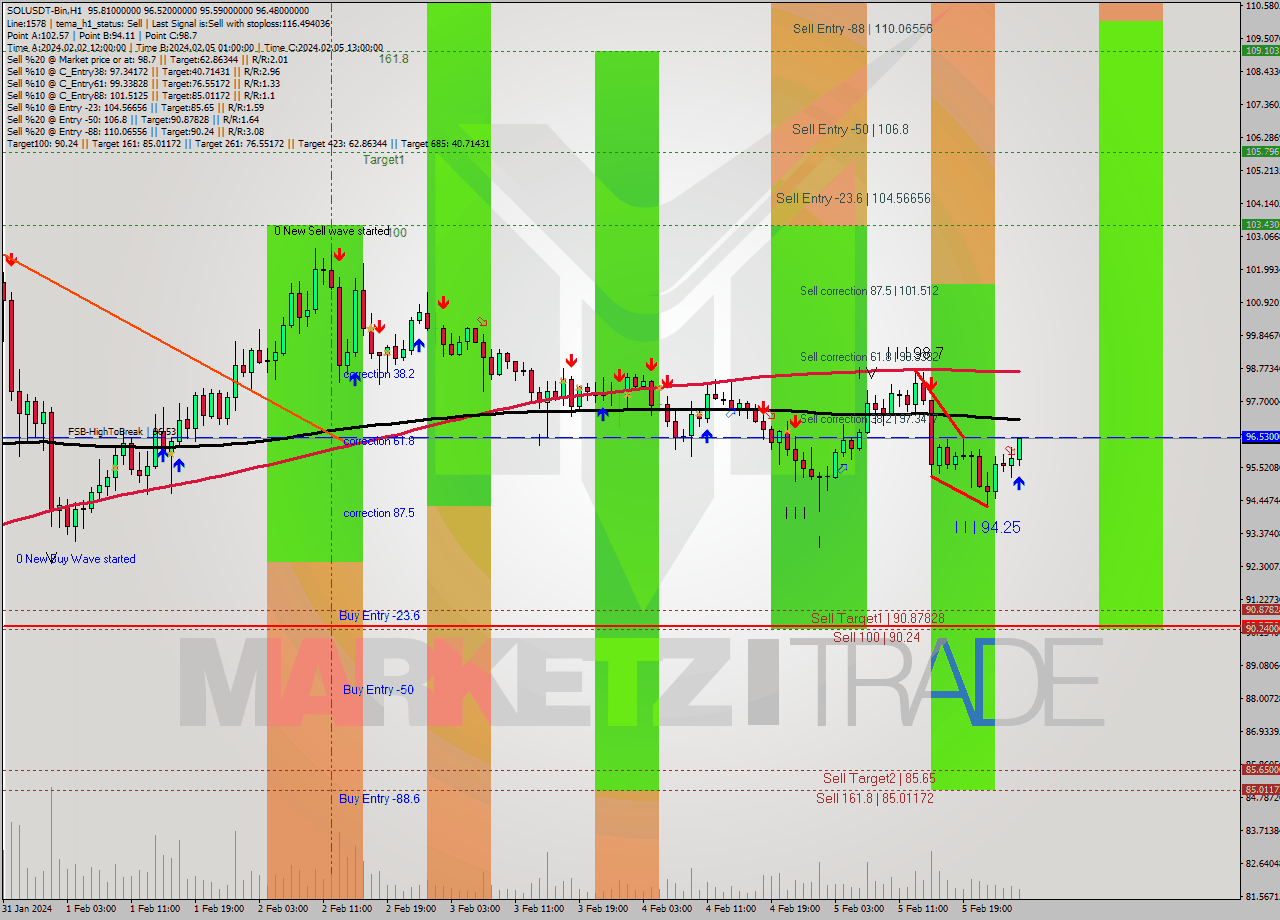The height and width of the screenshot is (920, 1280).
Task: Click the 110.580 value on the price axis
Action: tap(1261, 6)
